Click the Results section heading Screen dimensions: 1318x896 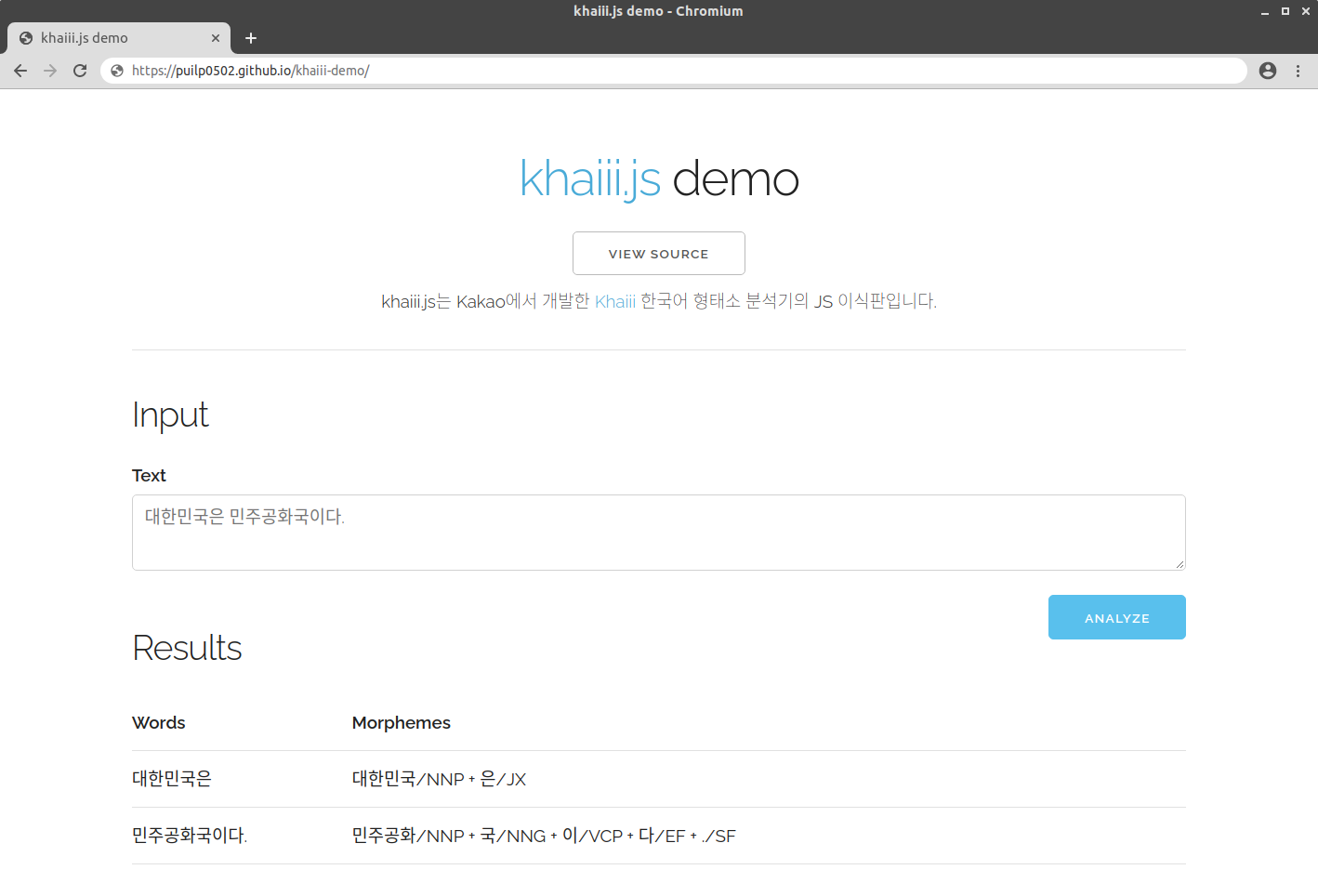tap(187, 648)
